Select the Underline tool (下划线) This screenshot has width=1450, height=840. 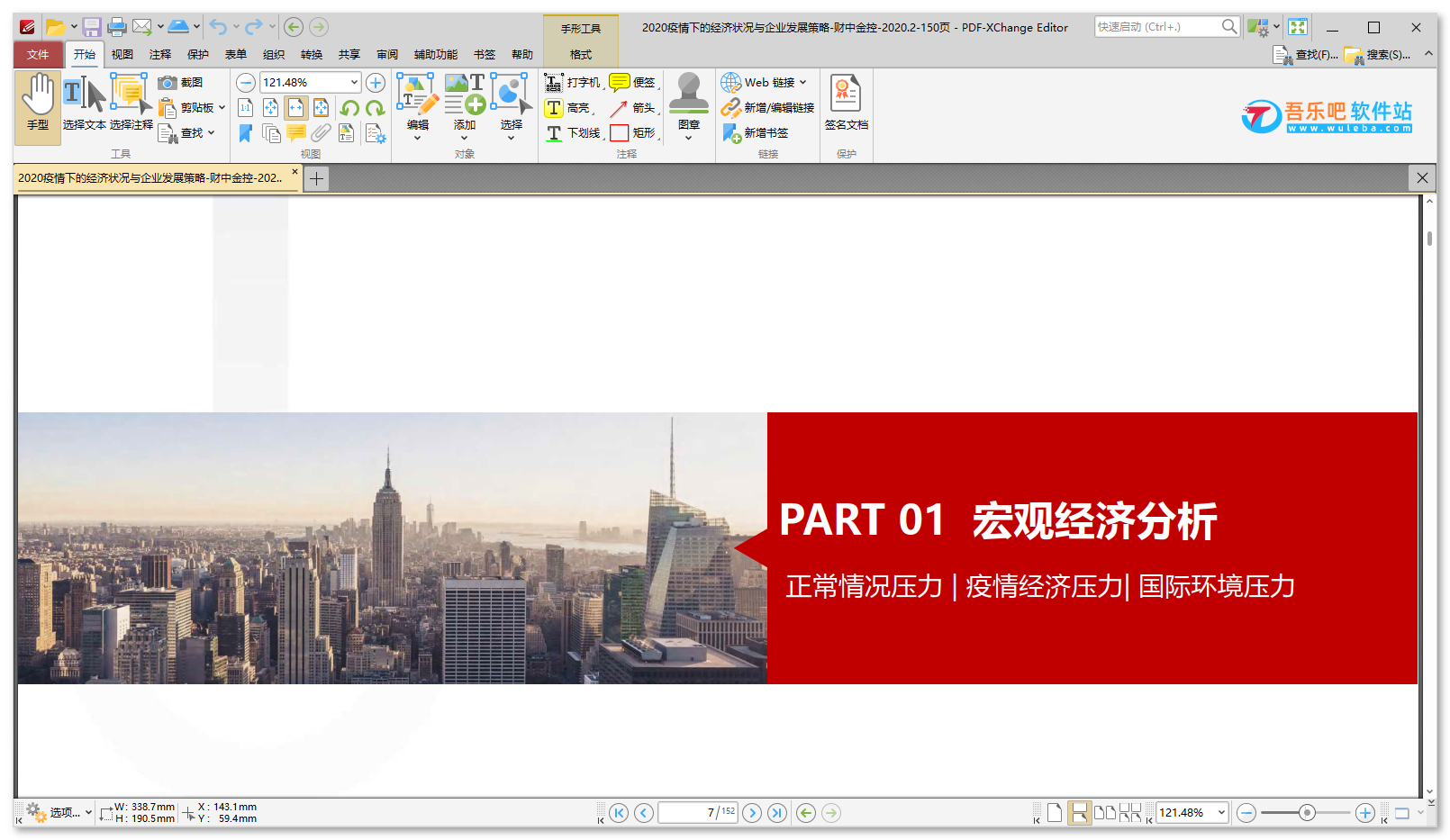(574, 133)
